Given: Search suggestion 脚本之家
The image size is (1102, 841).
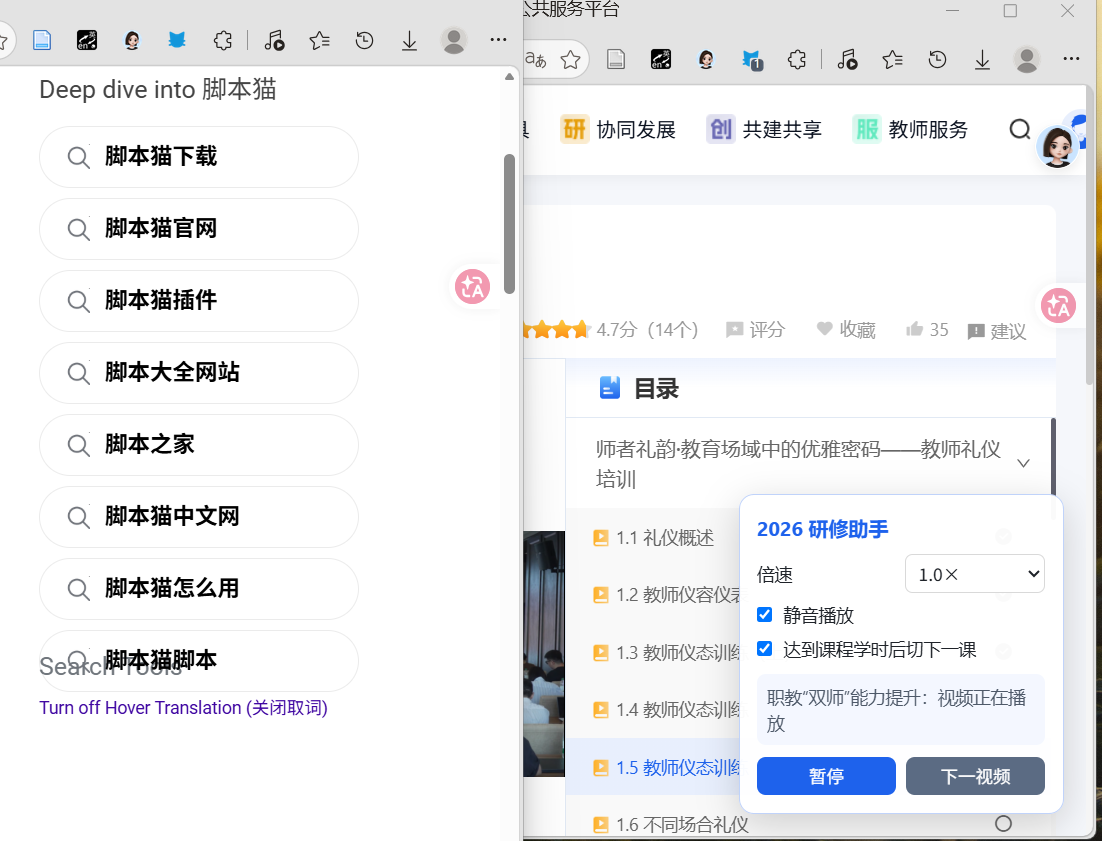Looking at the screenshot, I should pyautogui.click(x=199, y=445).
